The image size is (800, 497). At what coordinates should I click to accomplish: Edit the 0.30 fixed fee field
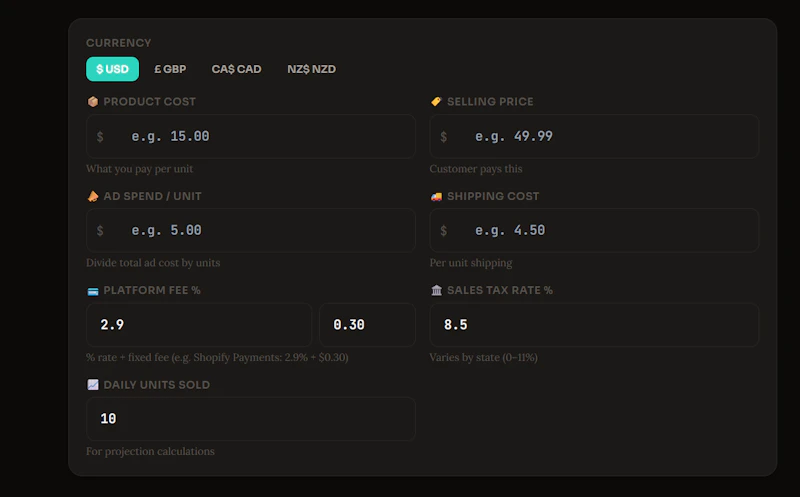(367, 325)
